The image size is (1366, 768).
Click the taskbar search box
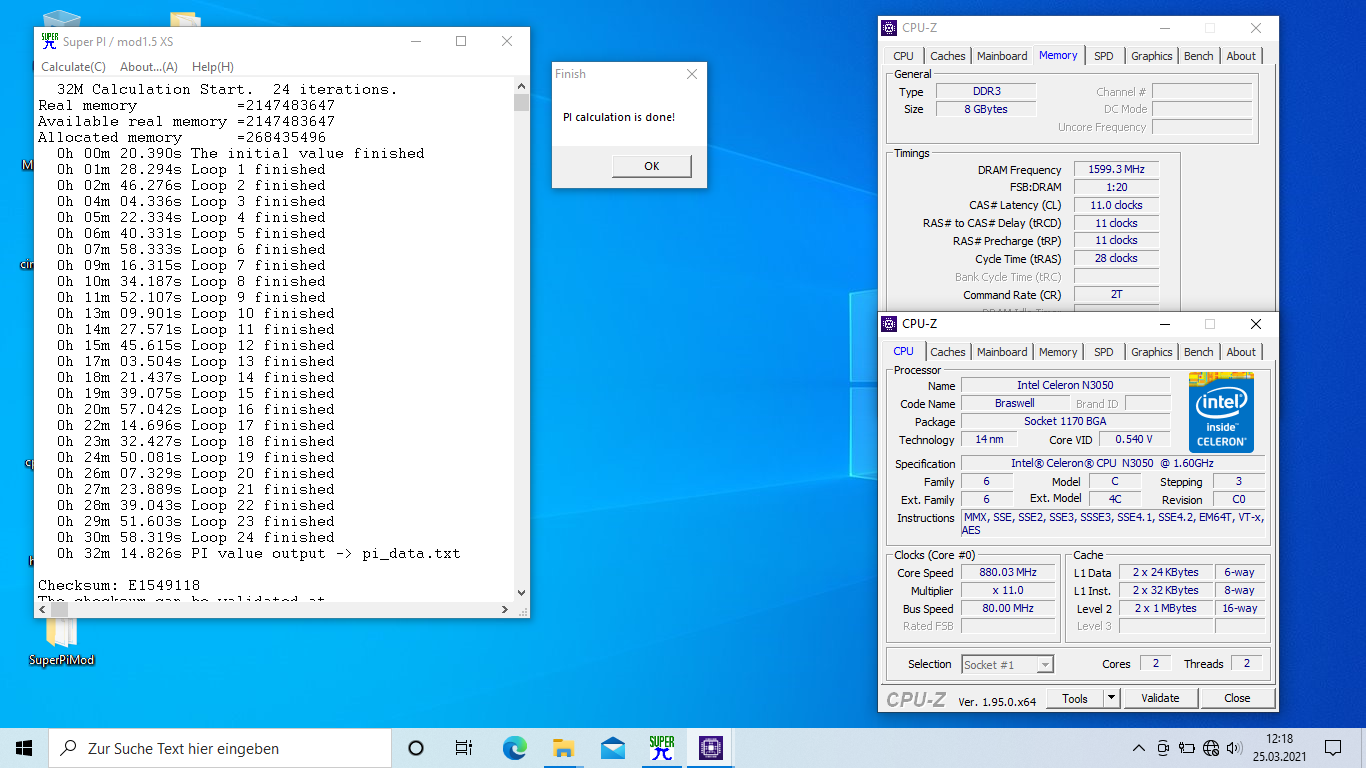click(220, 748)
